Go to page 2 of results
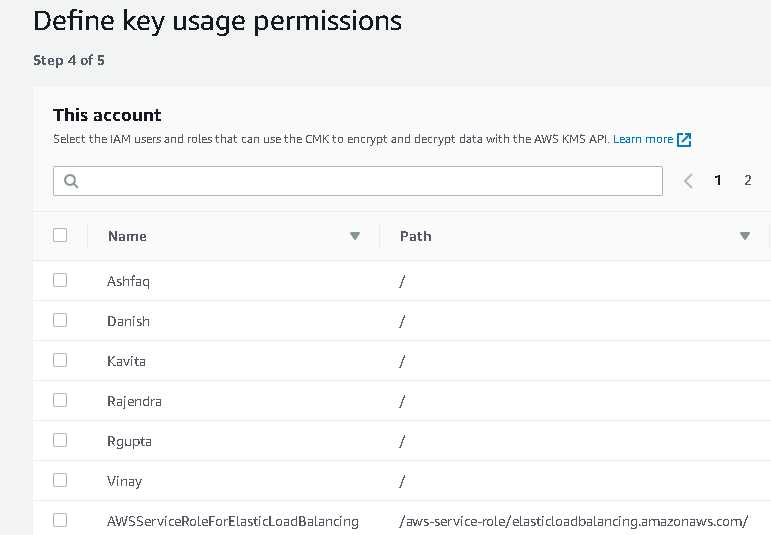 [748, 181]
